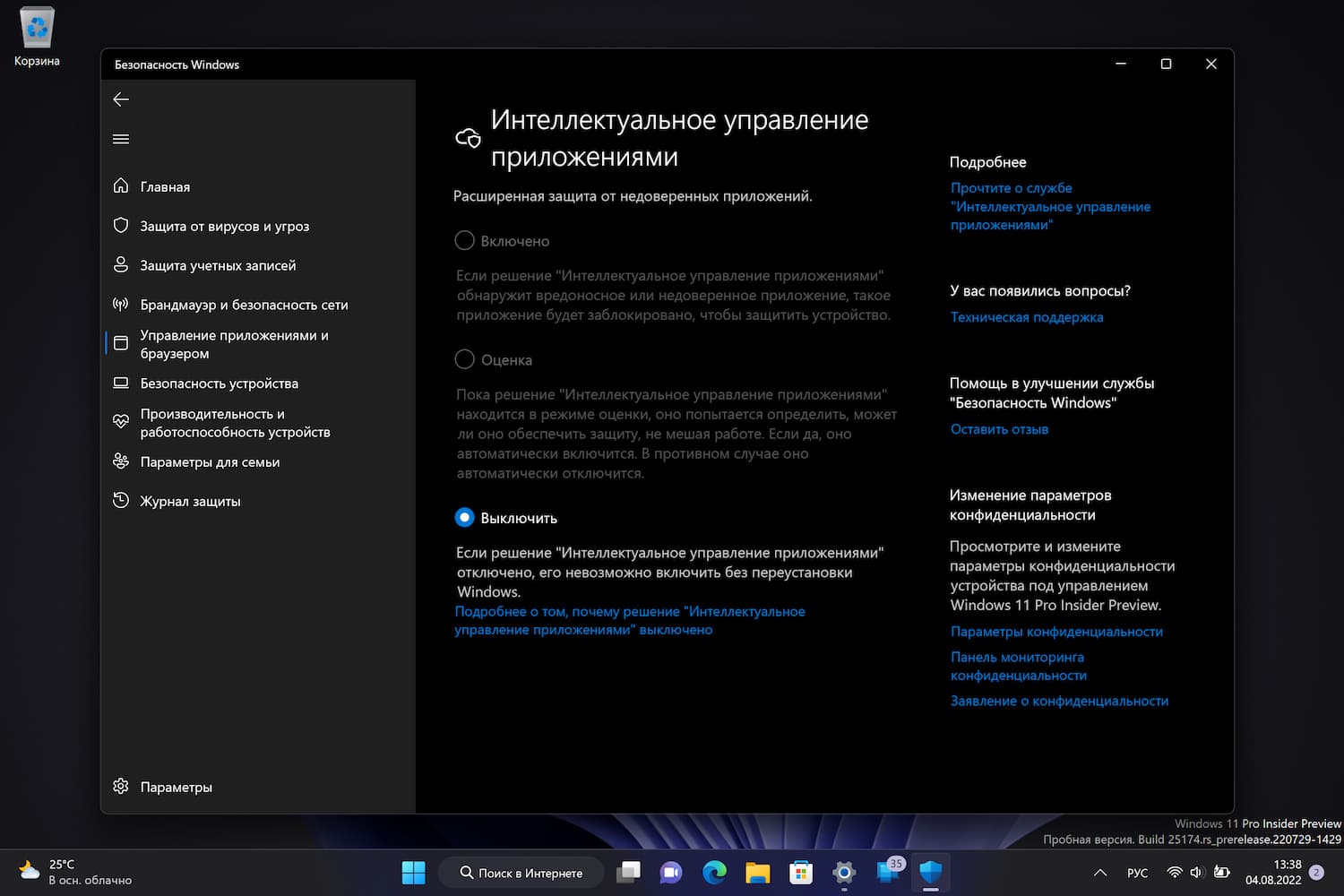Open Microsoft Edge from the taskbar
This screenshot has height=896, width=1344.
pos(714,872)
